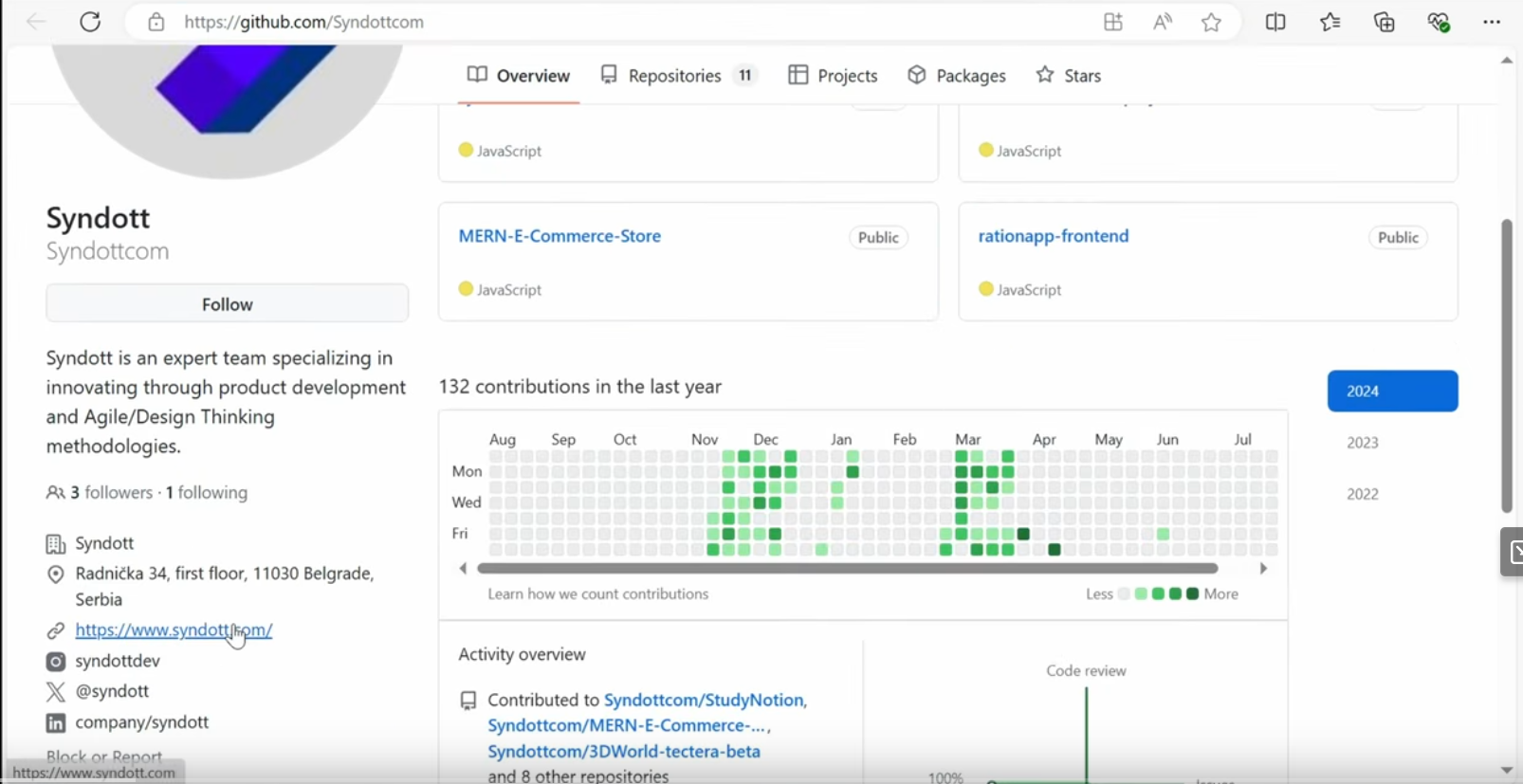
Task: Open Syndottcom/StudyNotion contribution link
Action: coord(704,701)
